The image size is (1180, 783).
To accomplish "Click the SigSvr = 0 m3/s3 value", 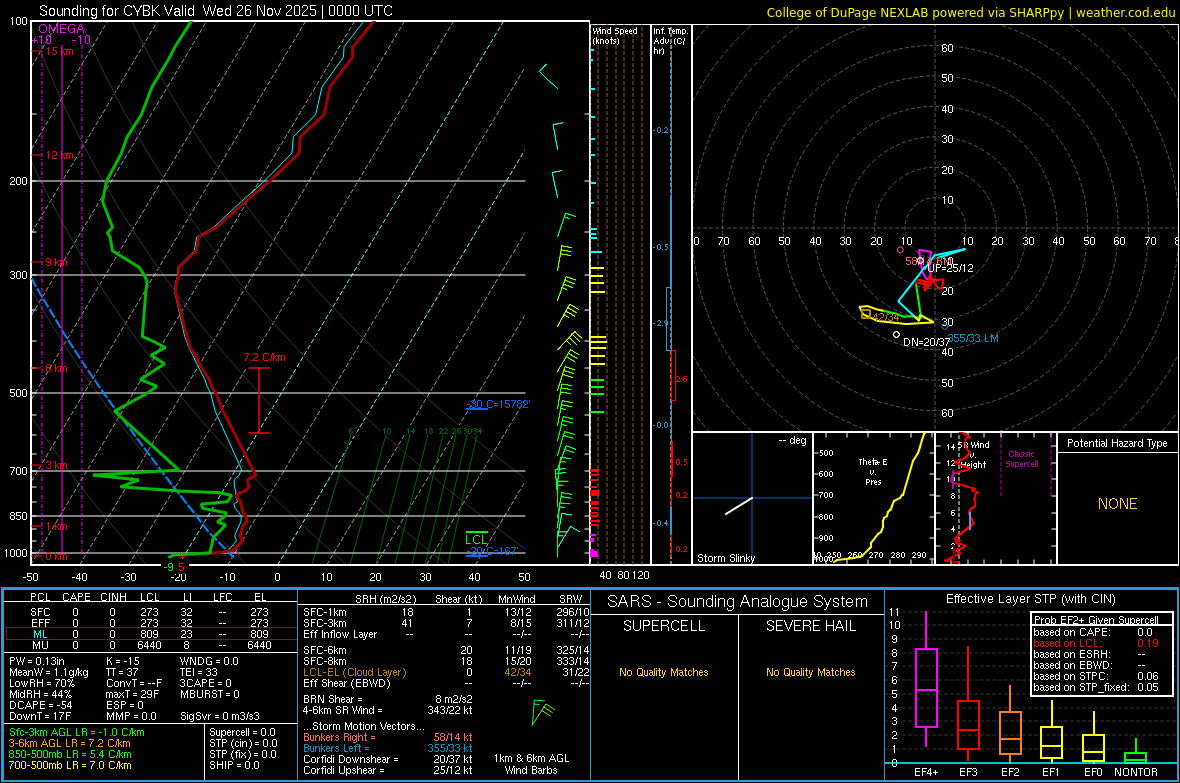I will tap(220, 716).
